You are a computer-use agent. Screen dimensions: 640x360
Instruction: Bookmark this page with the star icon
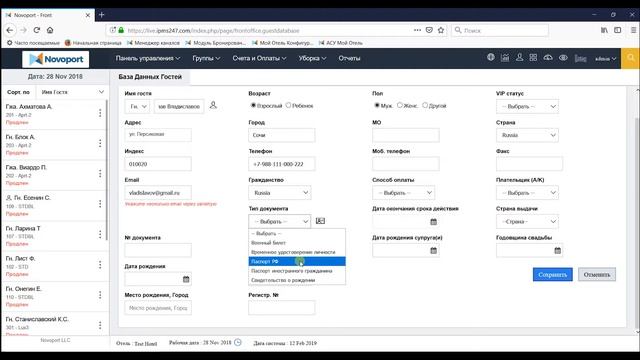[441, 30]
